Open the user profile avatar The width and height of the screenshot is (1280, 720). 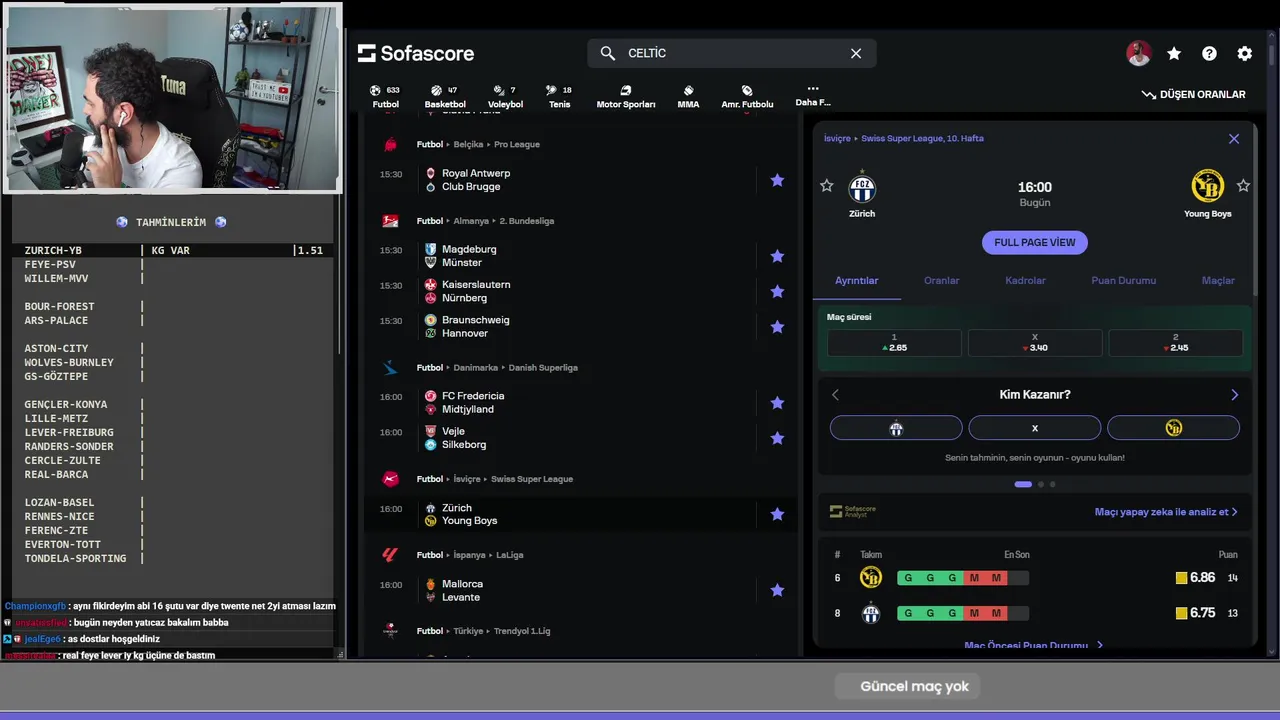click(1138, 54)
